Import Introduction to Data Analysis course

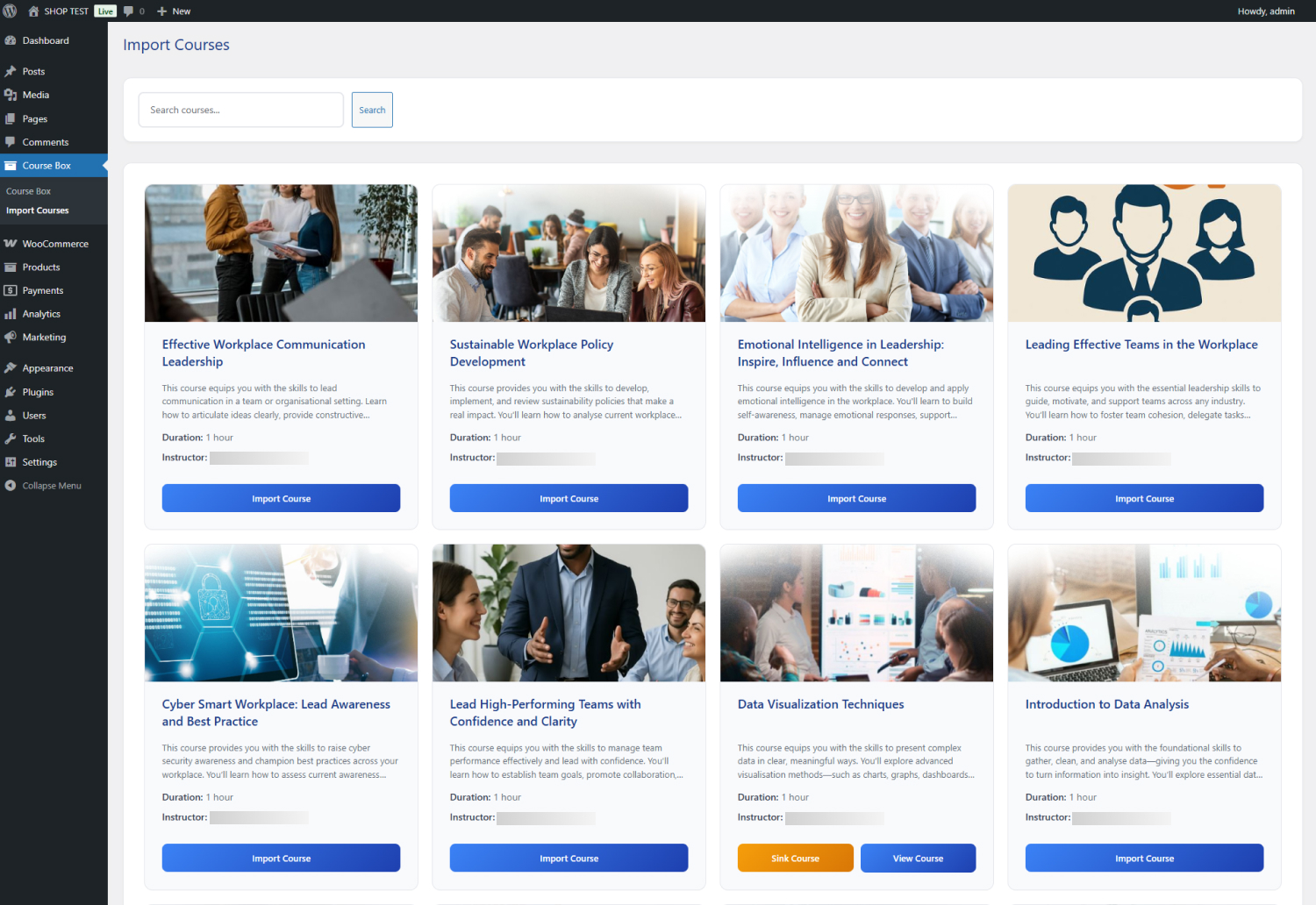pyautogui.click(x=1144, y=858)
